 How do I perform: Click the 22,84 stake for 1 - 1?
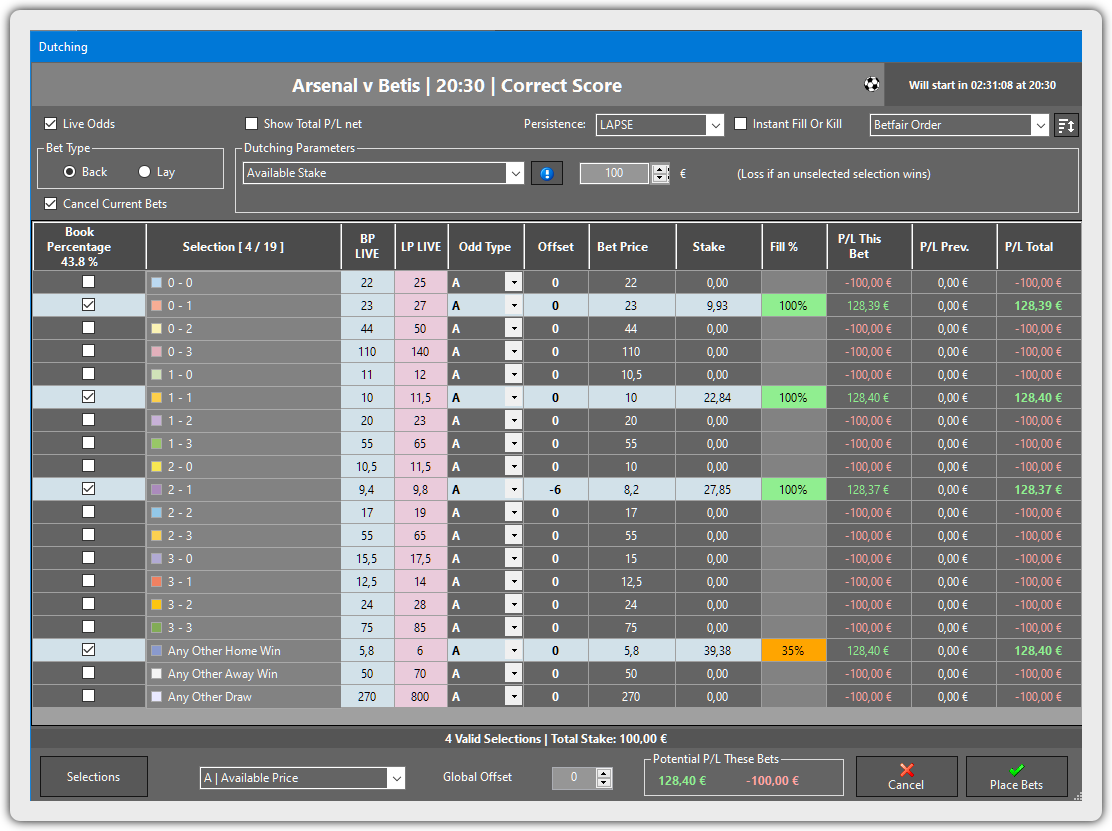pyautogui.click(x=718, y=398)
